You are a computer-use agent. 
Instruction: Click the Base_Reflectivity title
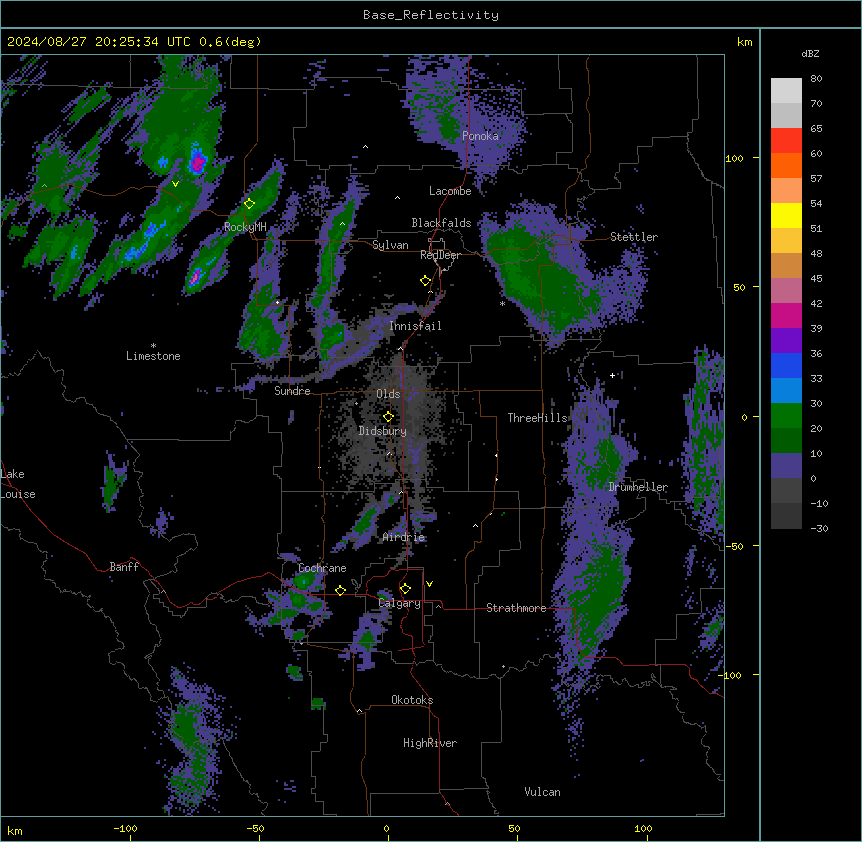431,15
